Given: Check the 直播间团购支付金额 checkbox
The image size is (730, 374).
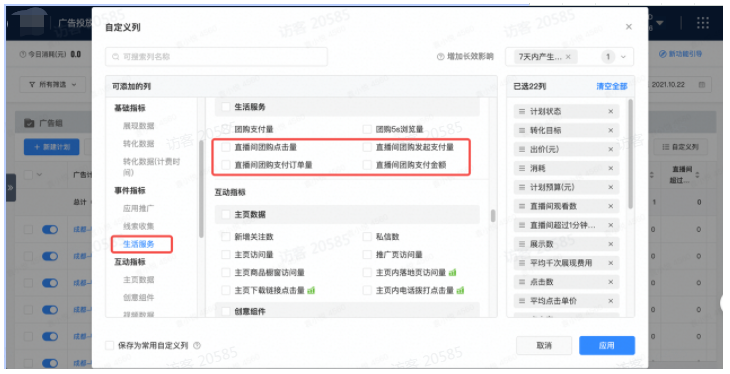Looking at the screenshot, I should click(x=367, y=165).
